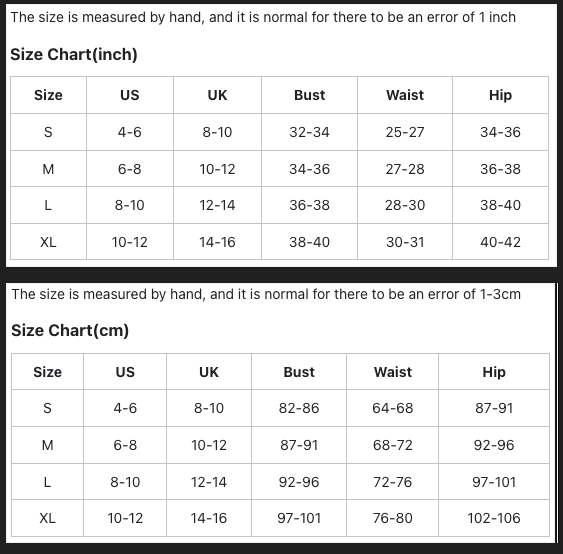Click the Size Chart(inch) heading
This screenshot has width=563, height=554.
click(x=74, y=55)
